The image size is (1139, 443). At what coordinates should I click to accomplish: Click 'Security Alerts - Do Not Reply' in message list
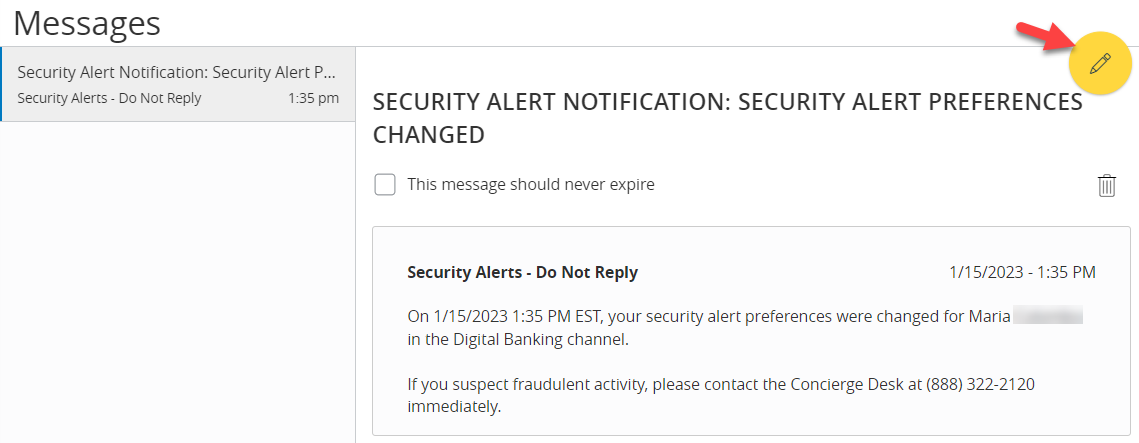pos(109,98)
